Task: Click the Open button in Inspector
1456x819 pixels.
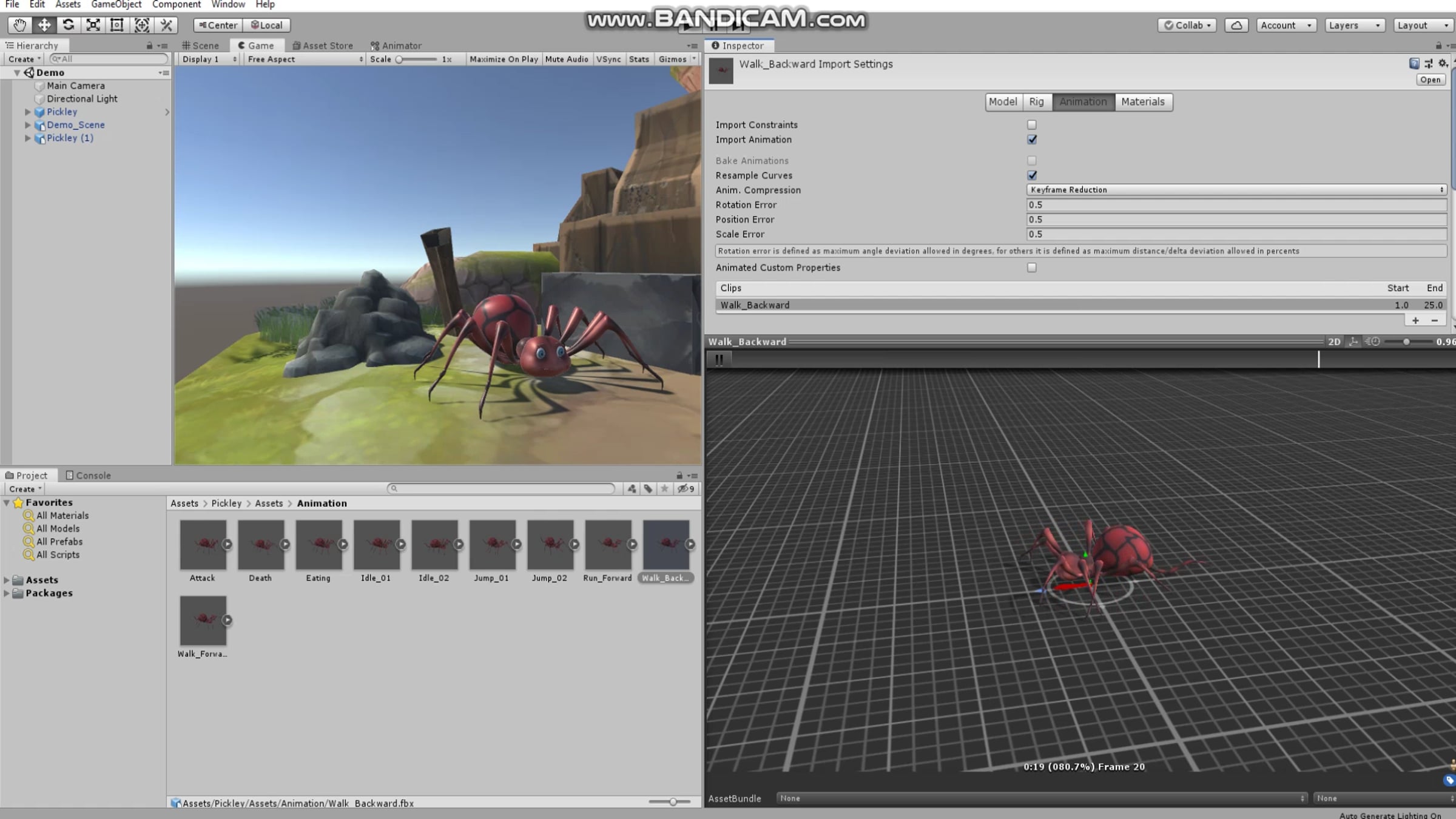Action: click(1430, 80)
